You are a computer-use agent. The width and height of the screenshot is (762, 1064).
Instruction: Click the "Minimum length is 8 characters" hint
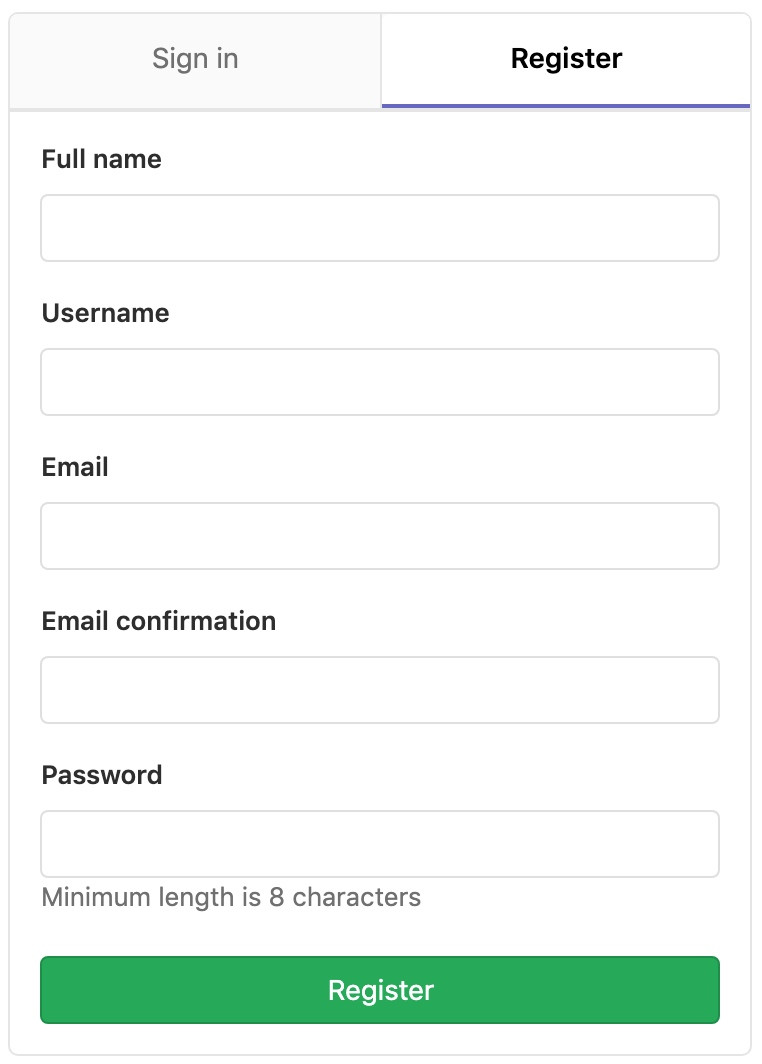pyautogui.click(x=231, y=897)
